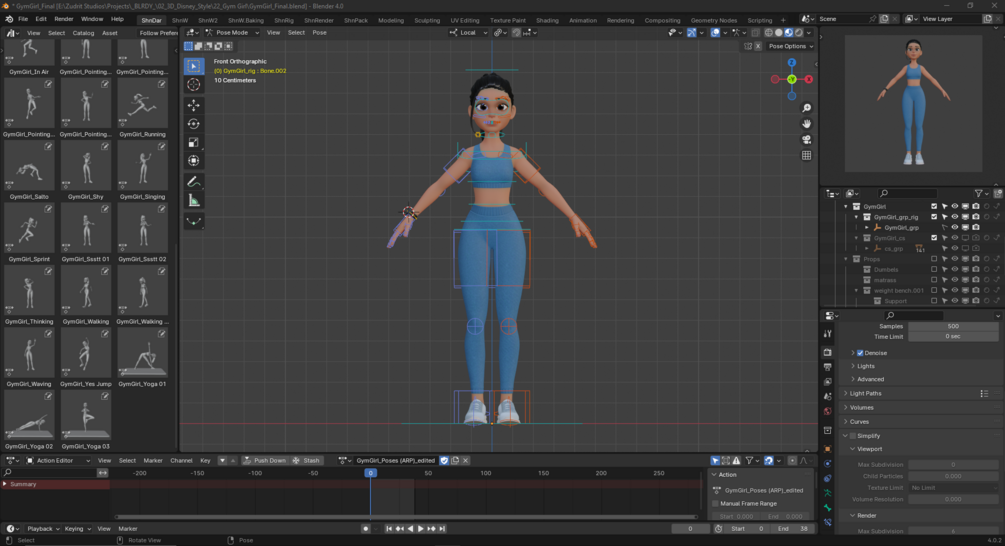Open the Render menu
Viewport: 1005px width, 546px height.
tap(63, 19)
